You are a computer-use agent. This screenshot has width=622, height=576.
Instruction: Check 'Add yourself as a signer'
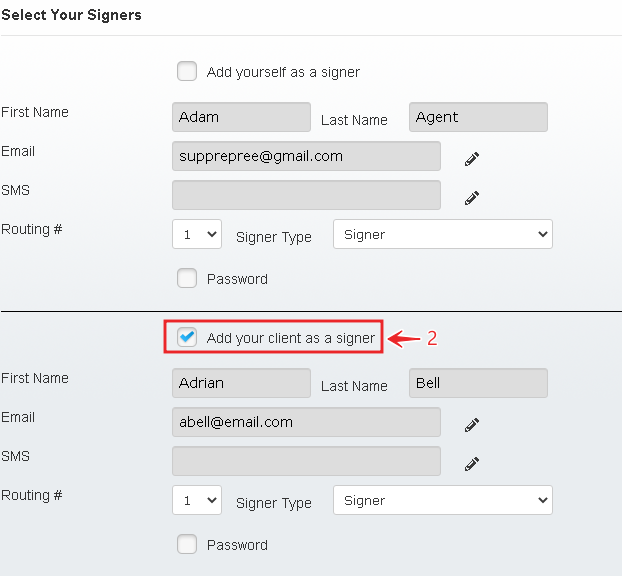[x=187, y=71]
